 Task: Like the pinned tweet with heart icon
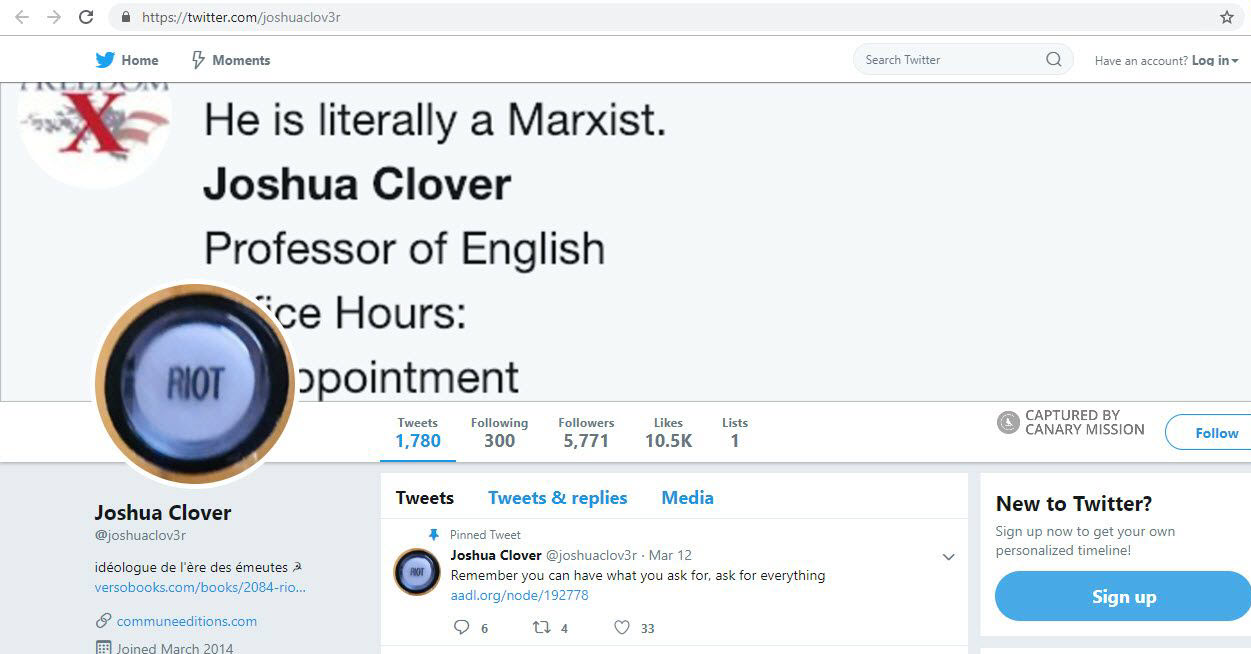pos(622,628)
